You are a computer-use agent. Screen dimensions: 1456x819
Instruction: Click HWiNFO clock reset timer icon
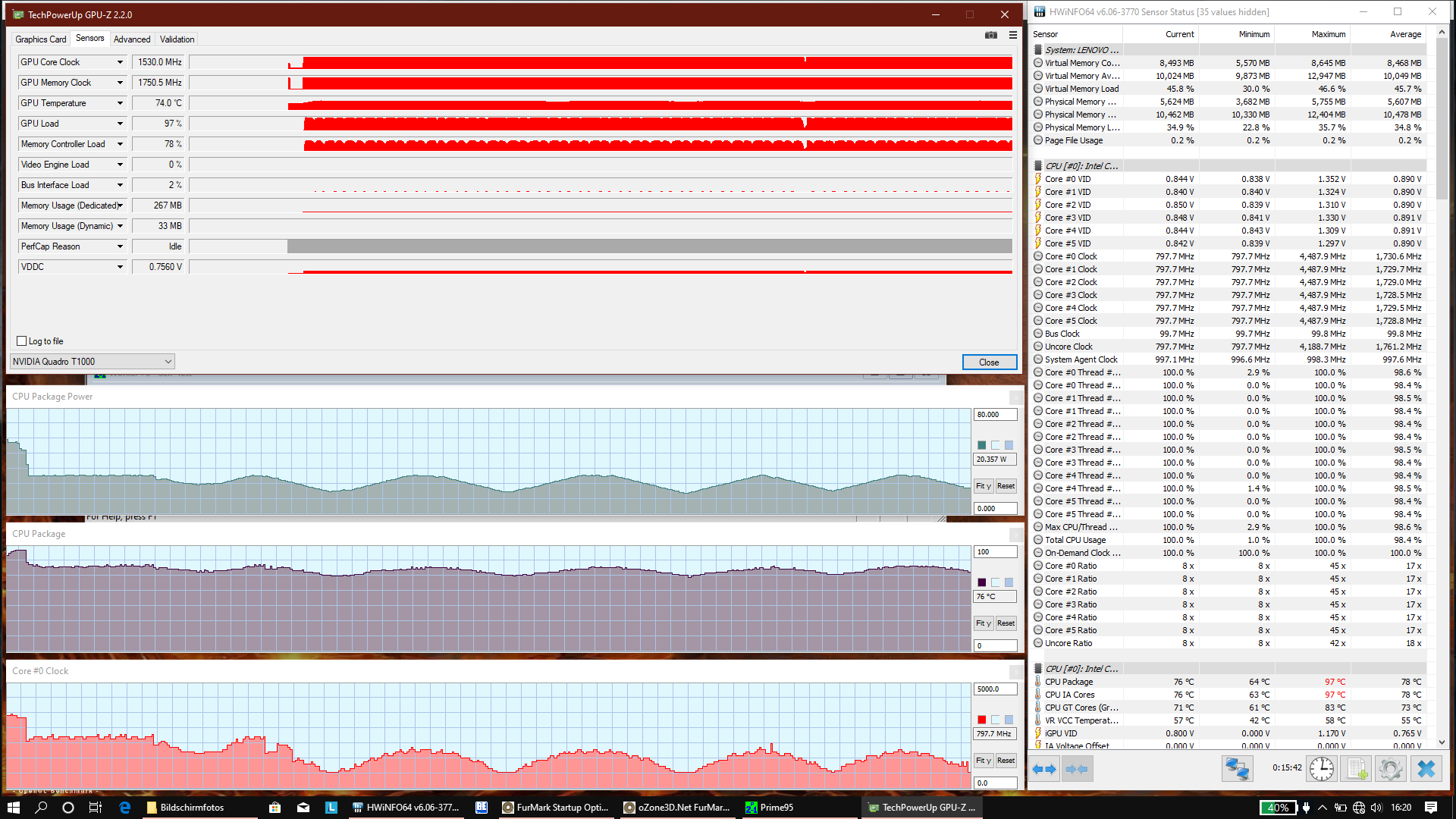[x=1321, y=769]
